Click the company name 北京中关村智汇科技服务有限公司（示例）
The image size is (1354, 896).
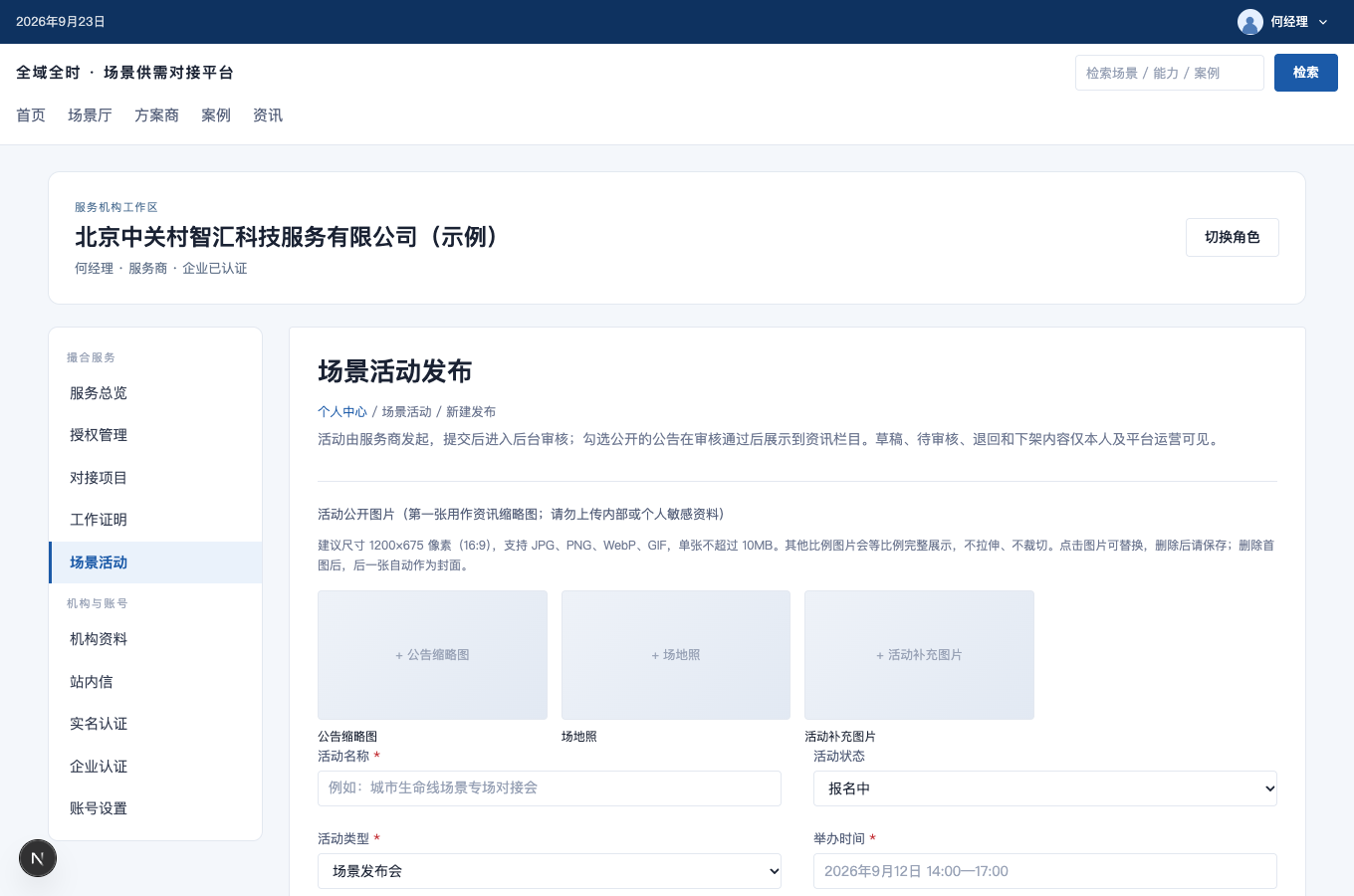(290, 237)
